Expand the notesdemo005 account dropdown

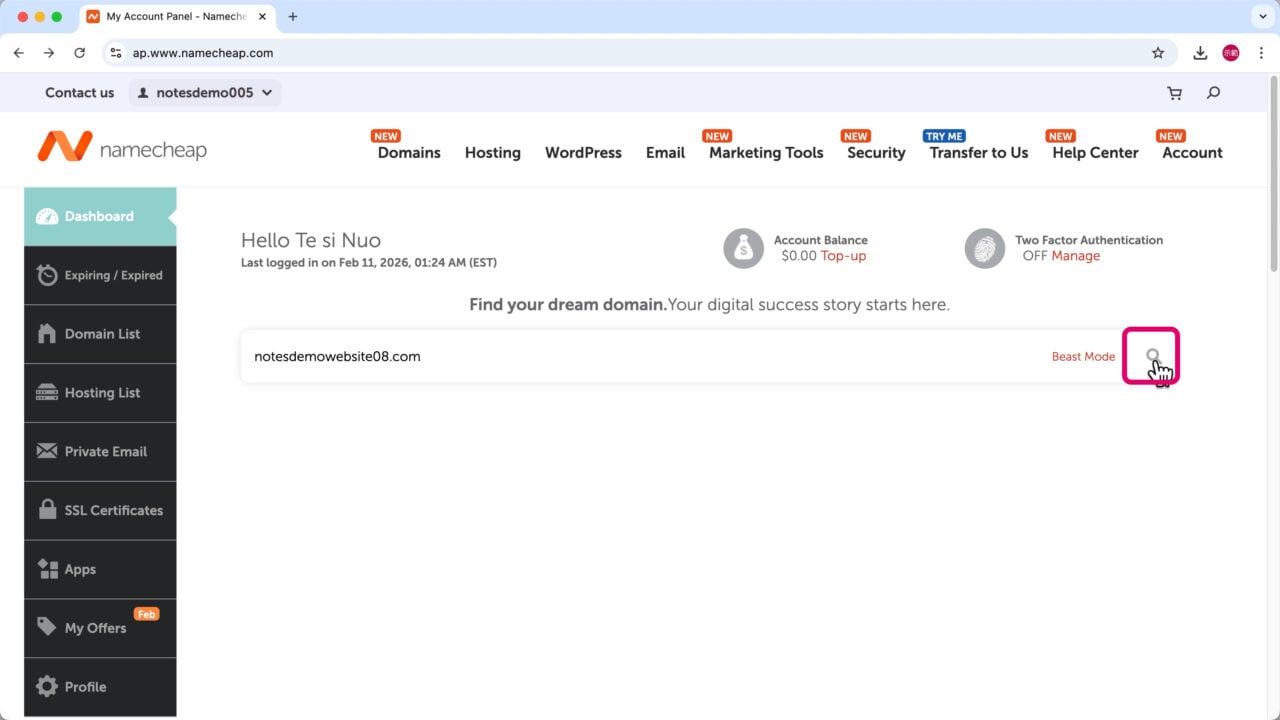tap(205, 93)
